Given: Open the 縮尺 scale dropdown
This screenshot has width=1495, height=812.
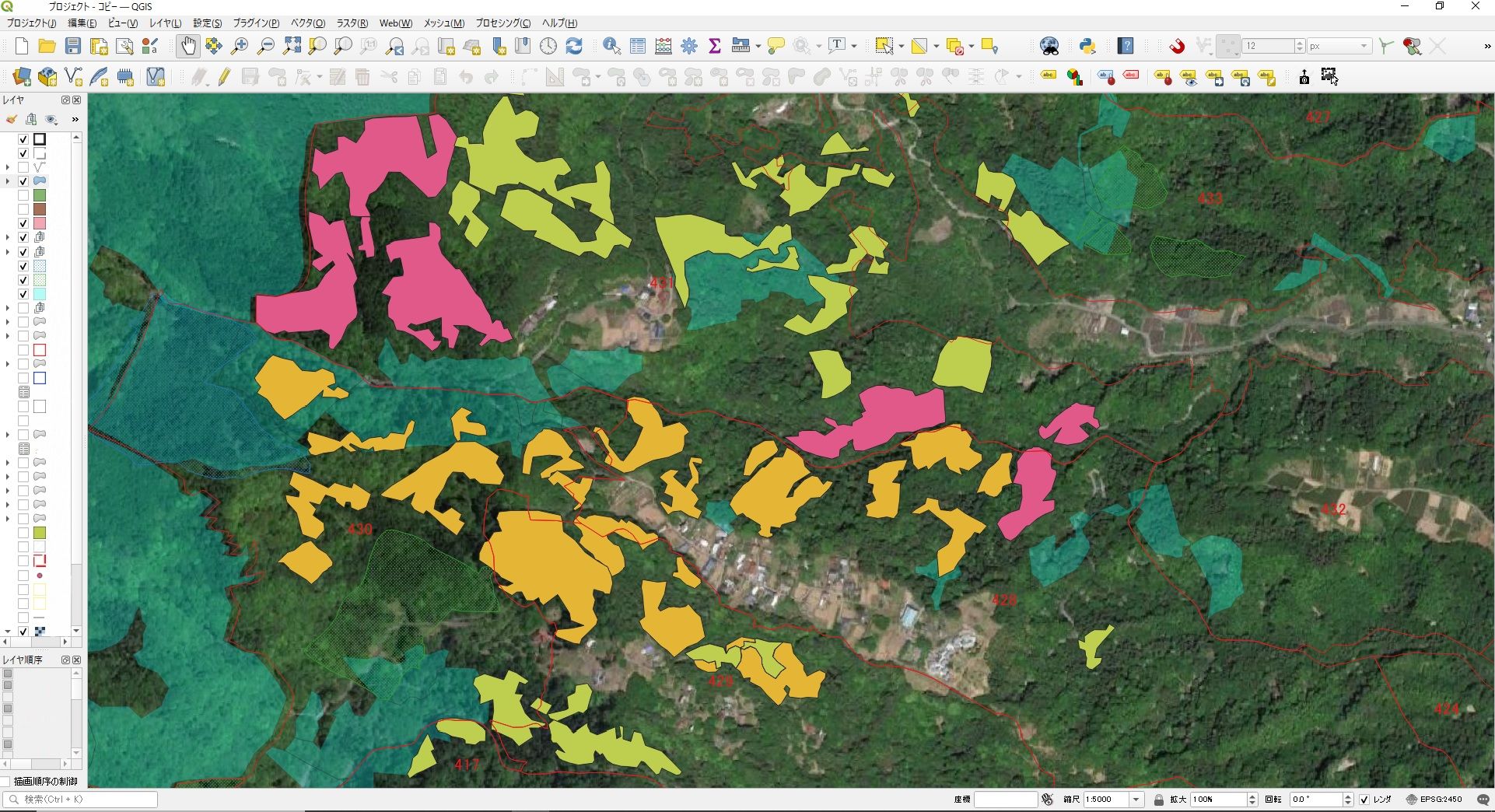Looking at the screenshot, I should [1136, 800].
